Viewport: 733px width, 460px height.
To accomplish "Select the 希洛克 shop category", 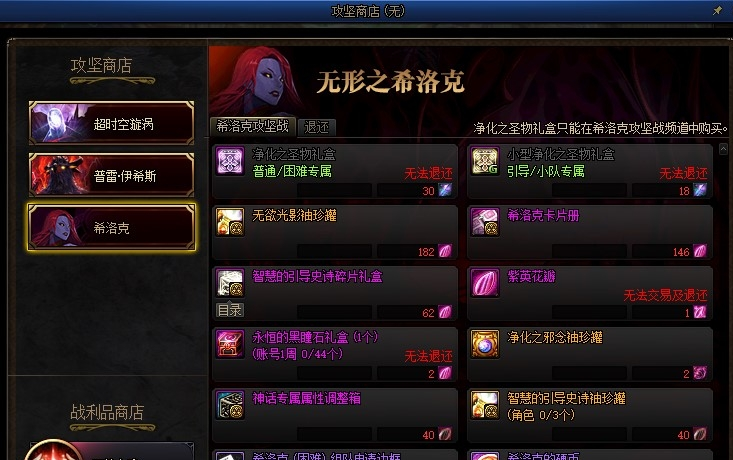I will click(x=111, y=227).
